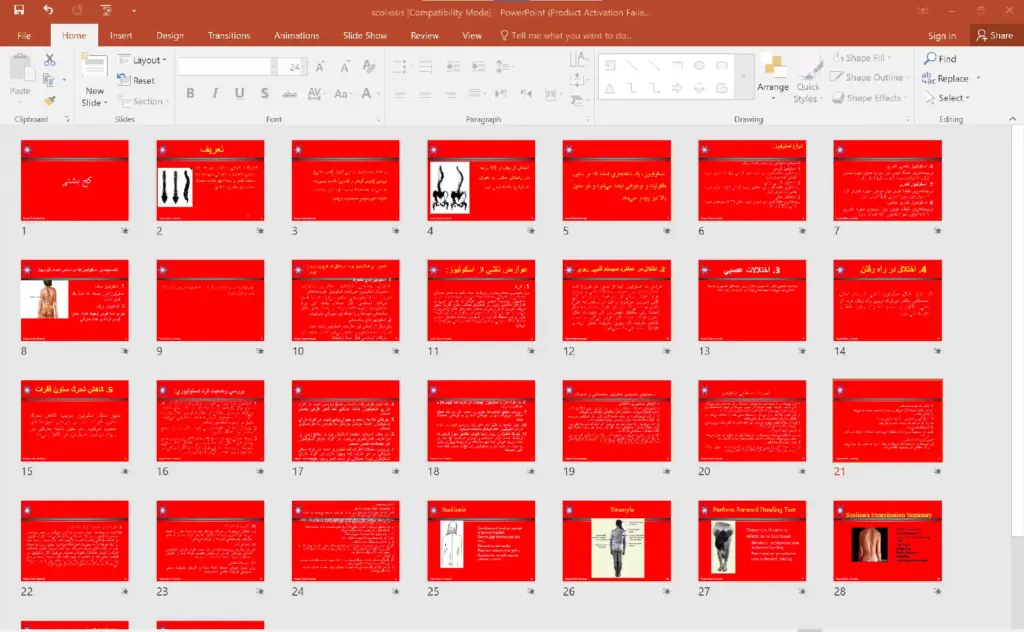
Task: Open the Arrange tool
Action: (x=773, y=74)
